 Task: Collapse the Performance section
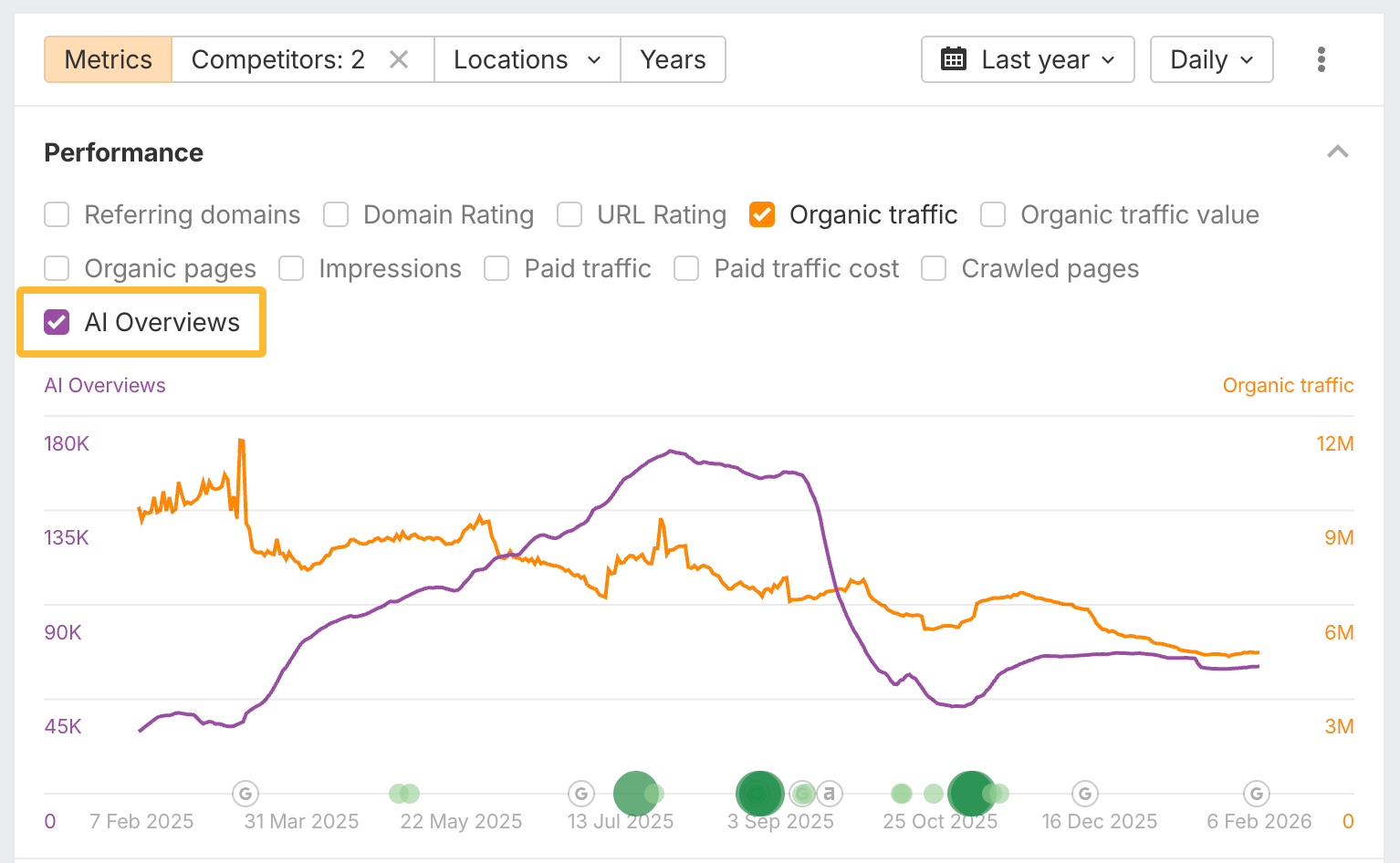pyautogui.click(x=1337, y=152)
